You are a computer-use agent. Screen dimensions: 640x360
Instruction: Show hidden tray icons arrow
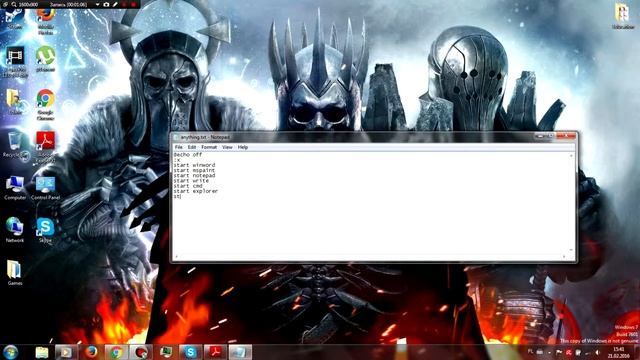pos(549,353)
